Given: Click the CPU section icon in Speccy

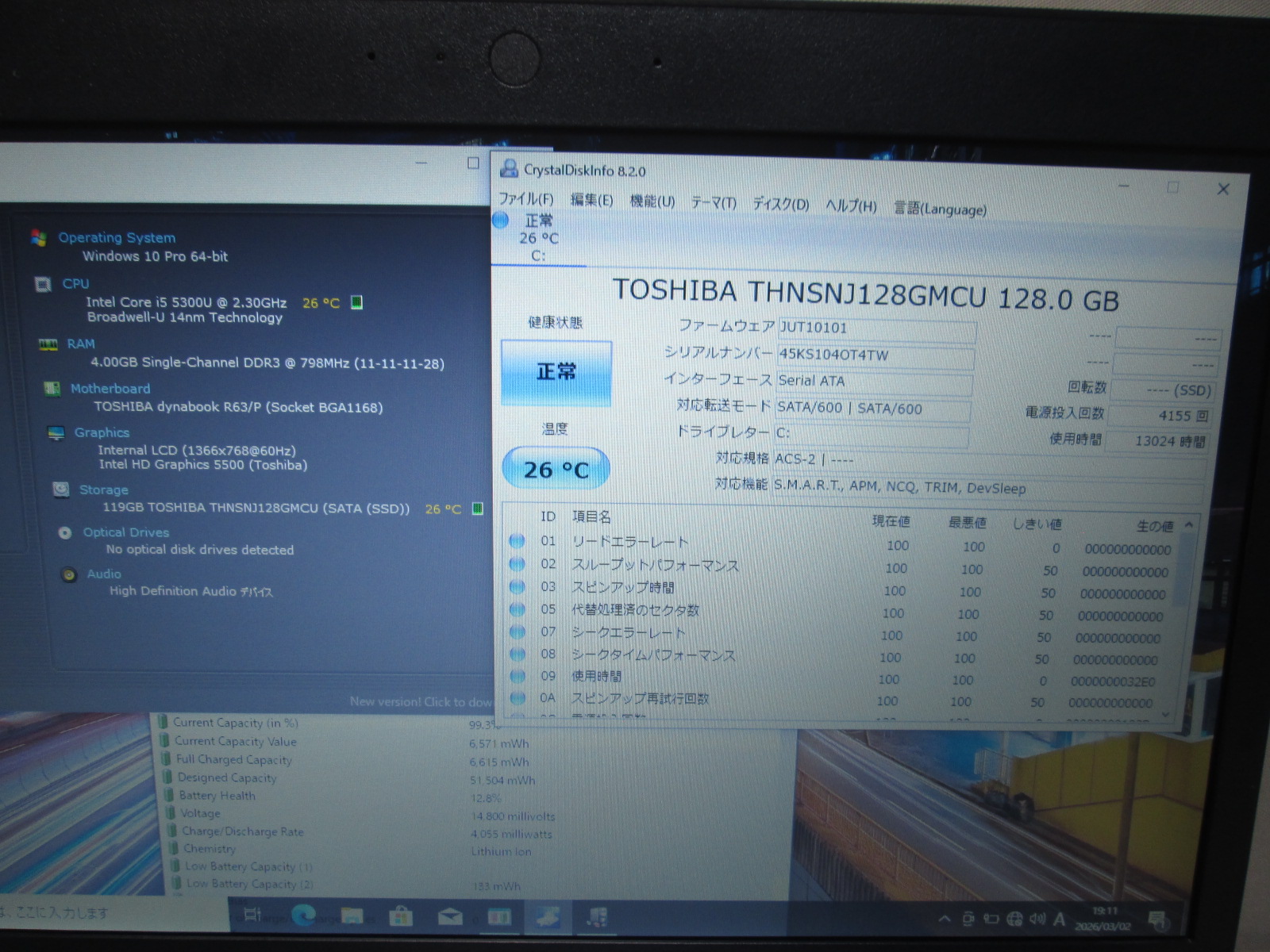Looking at the screenshot, I should click(44, 284).
